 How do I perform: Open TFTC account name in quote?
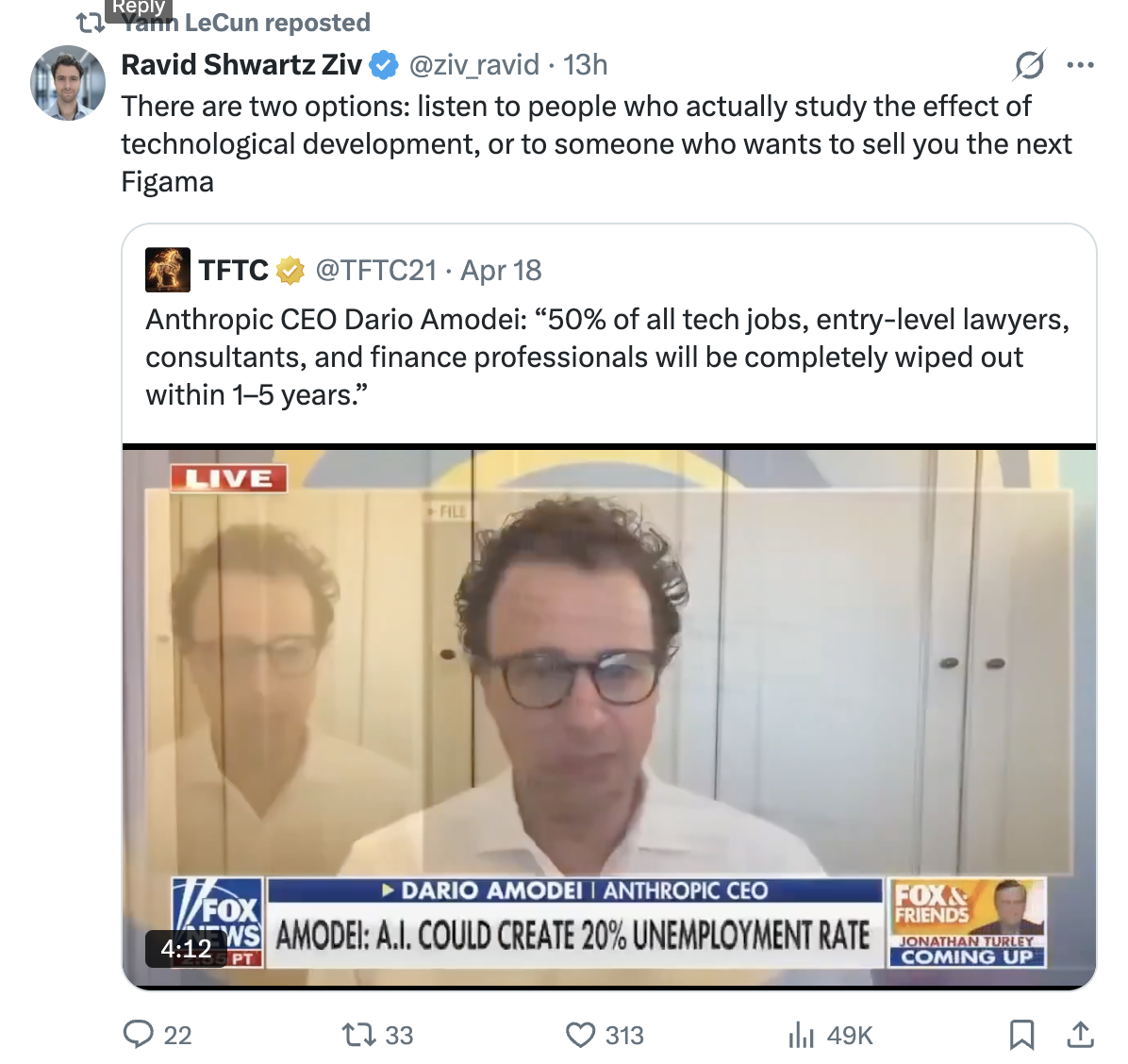(x=233, y=271)
